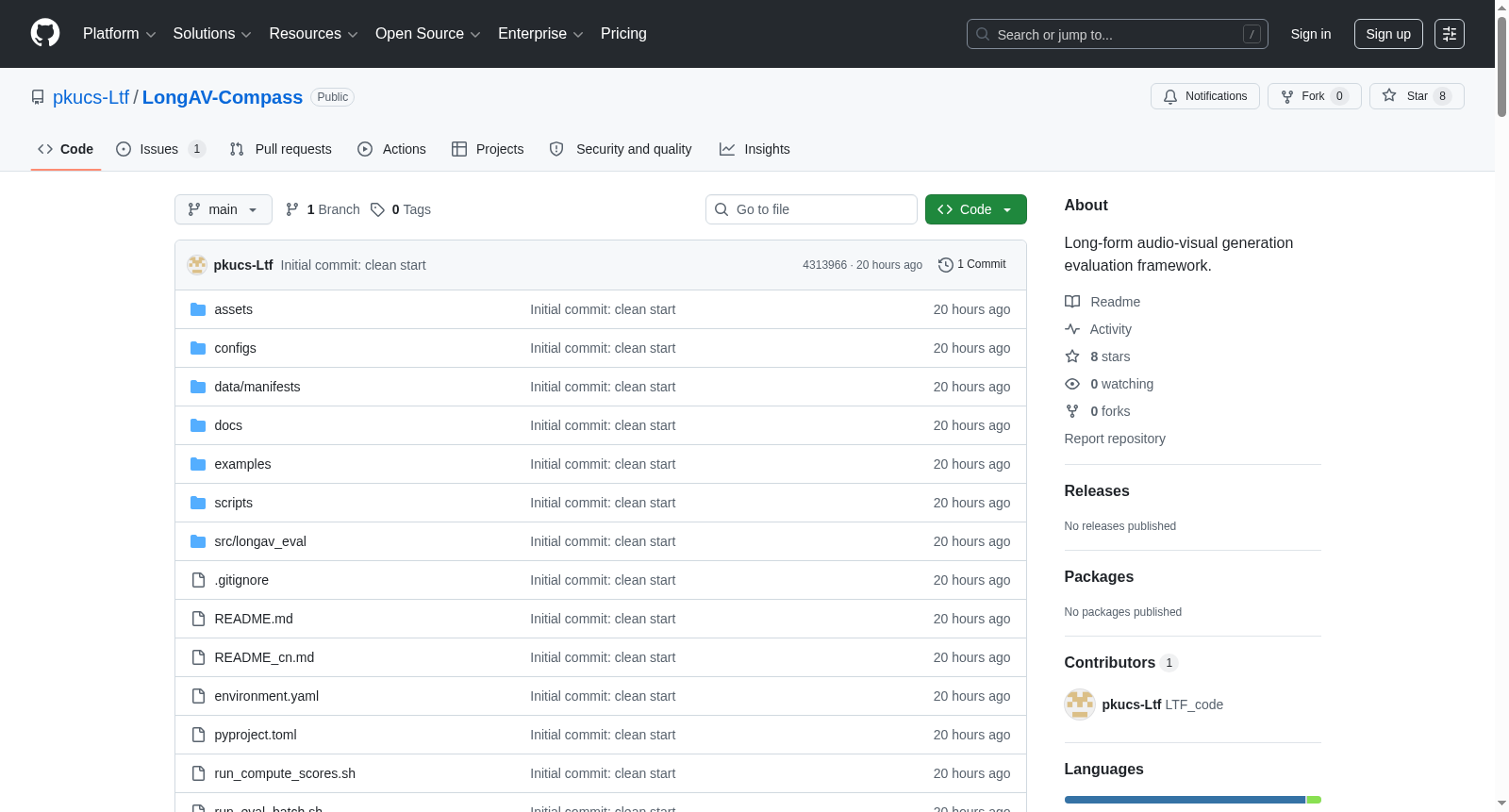Click the environment.yaml file icon

[198, 696]
